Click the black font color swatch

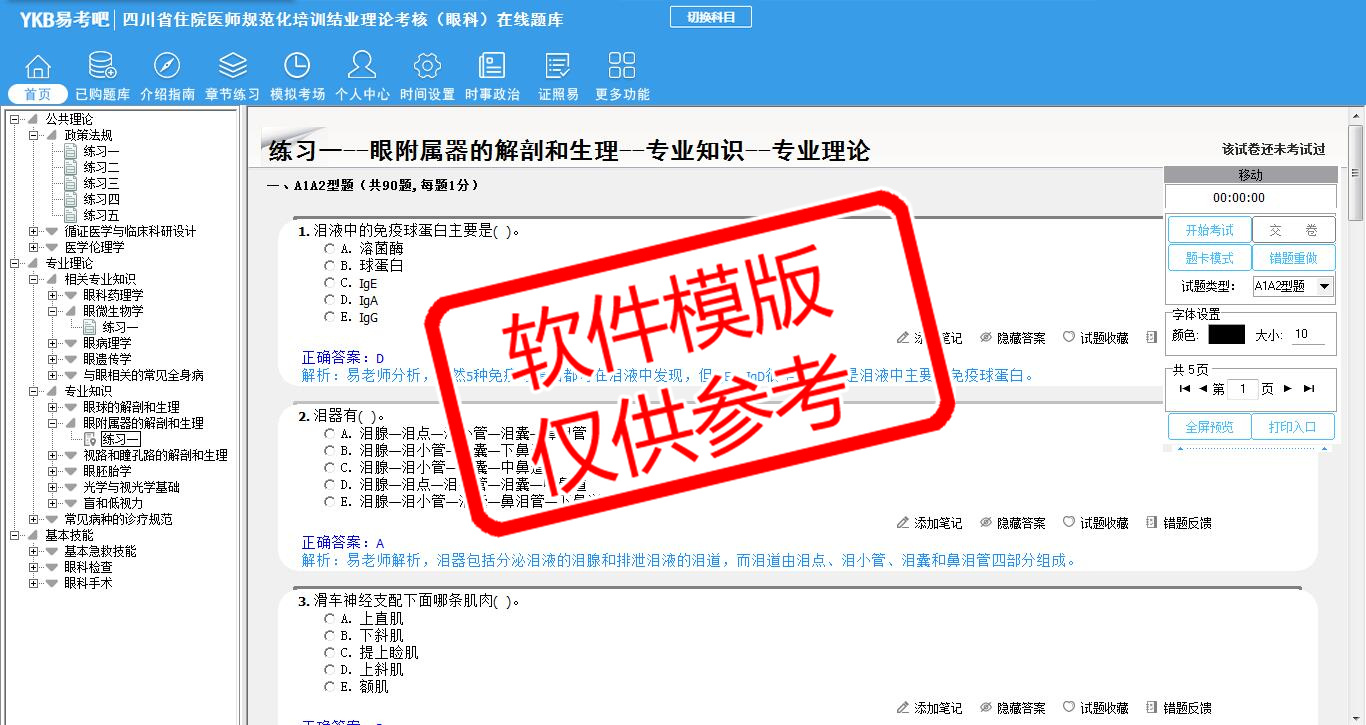pos(1226,335)
